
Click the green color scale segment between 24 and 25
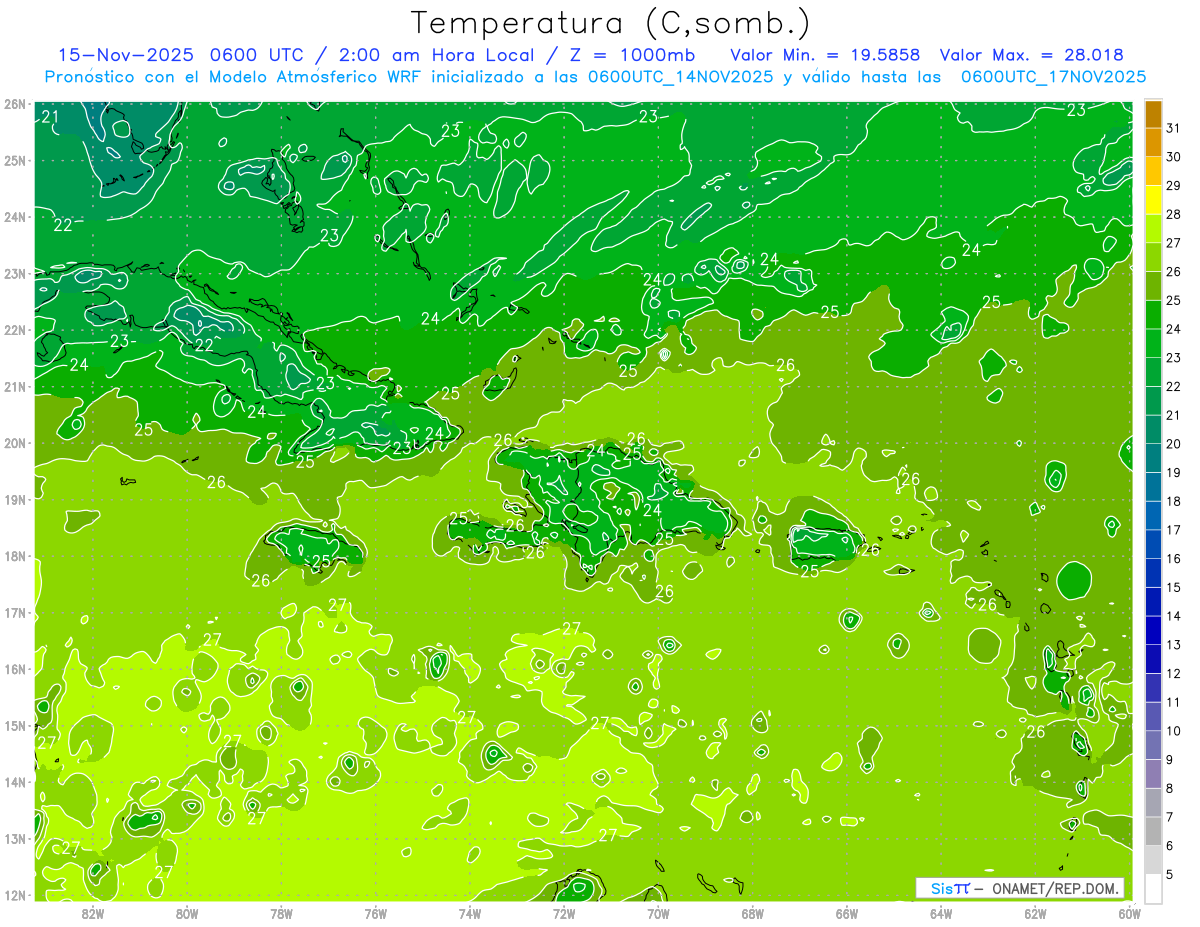click(x=1153, y=315)
